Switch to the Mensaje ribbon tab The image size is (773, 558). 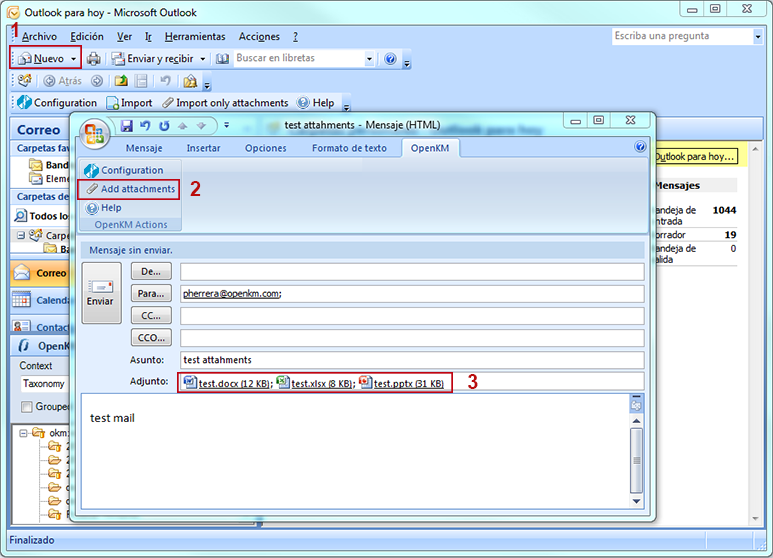pos(143,148)
